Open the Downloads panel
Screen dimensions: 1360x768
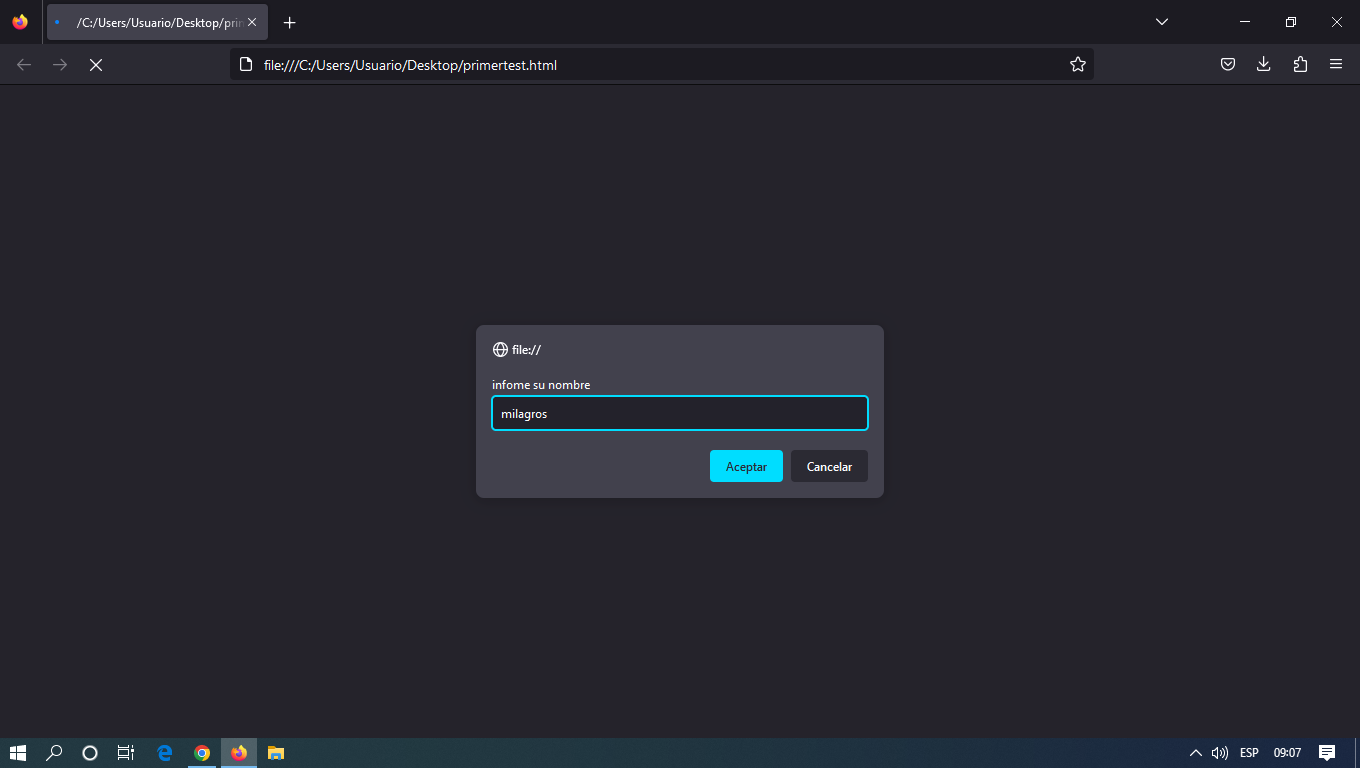click(x=1263, y=64)
